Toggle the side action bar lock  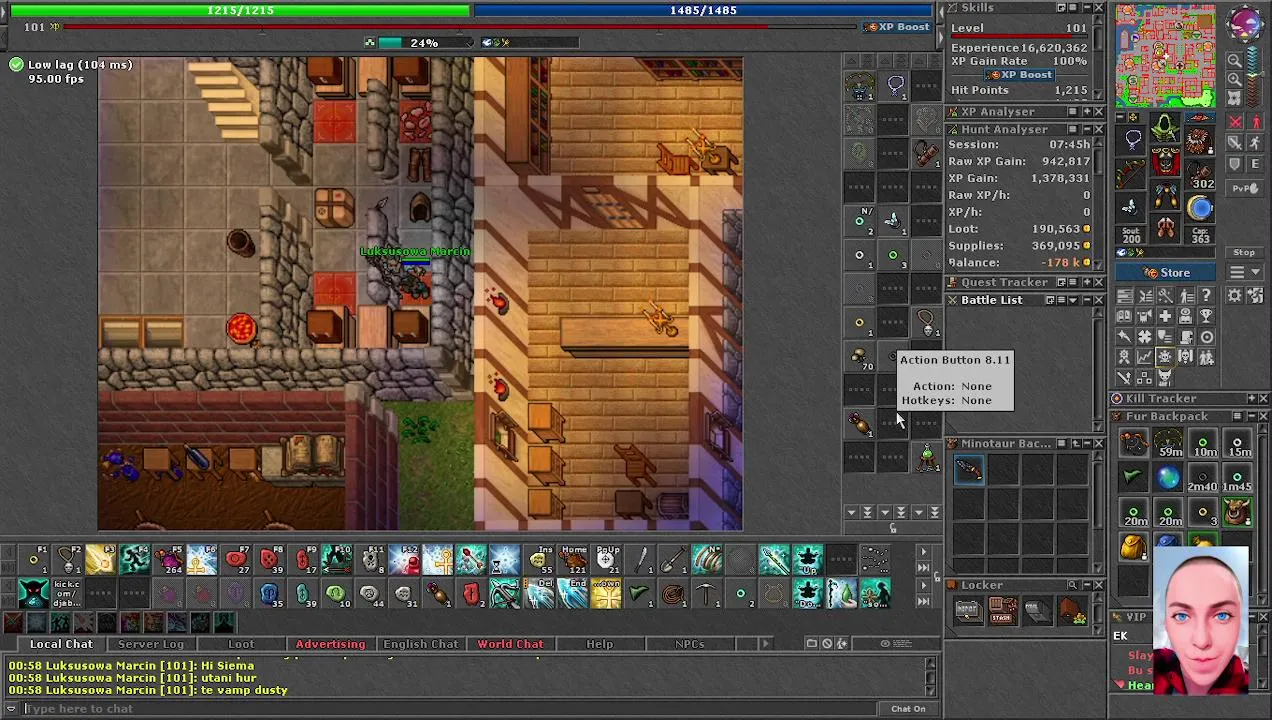[893, 527]
